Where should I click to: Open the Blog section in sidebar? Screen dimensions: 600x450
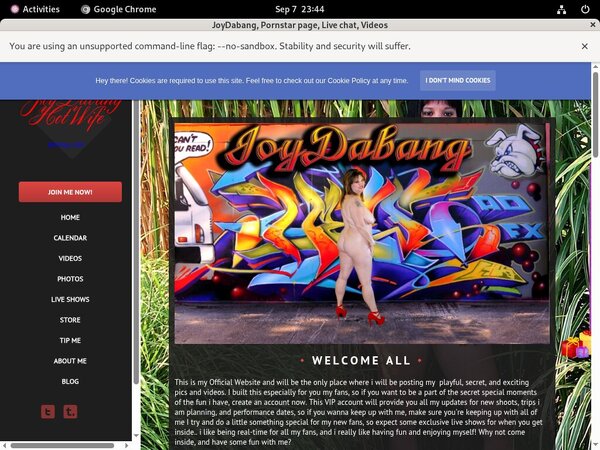tap(70, 382)
